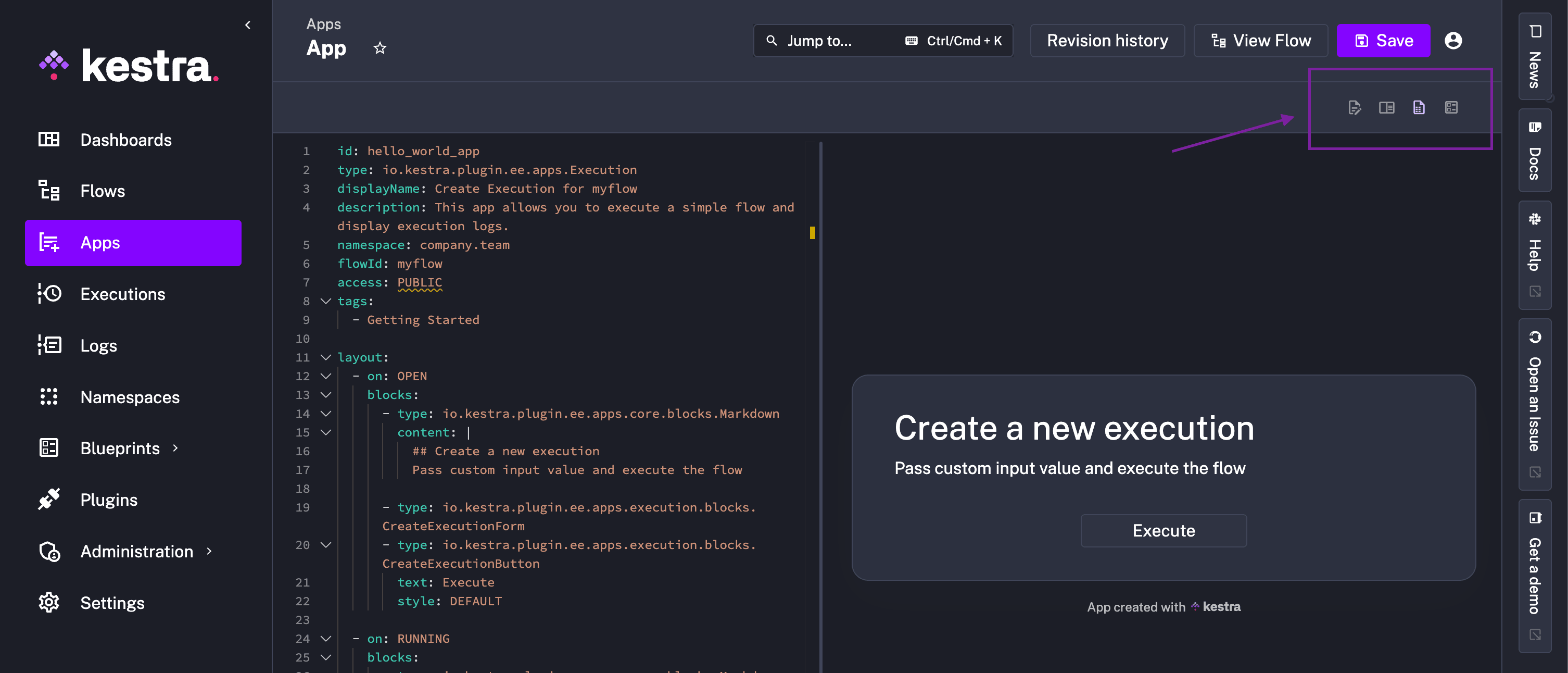Open the code editor view icon
1568x673 pixels.
tap(1355, 107)
